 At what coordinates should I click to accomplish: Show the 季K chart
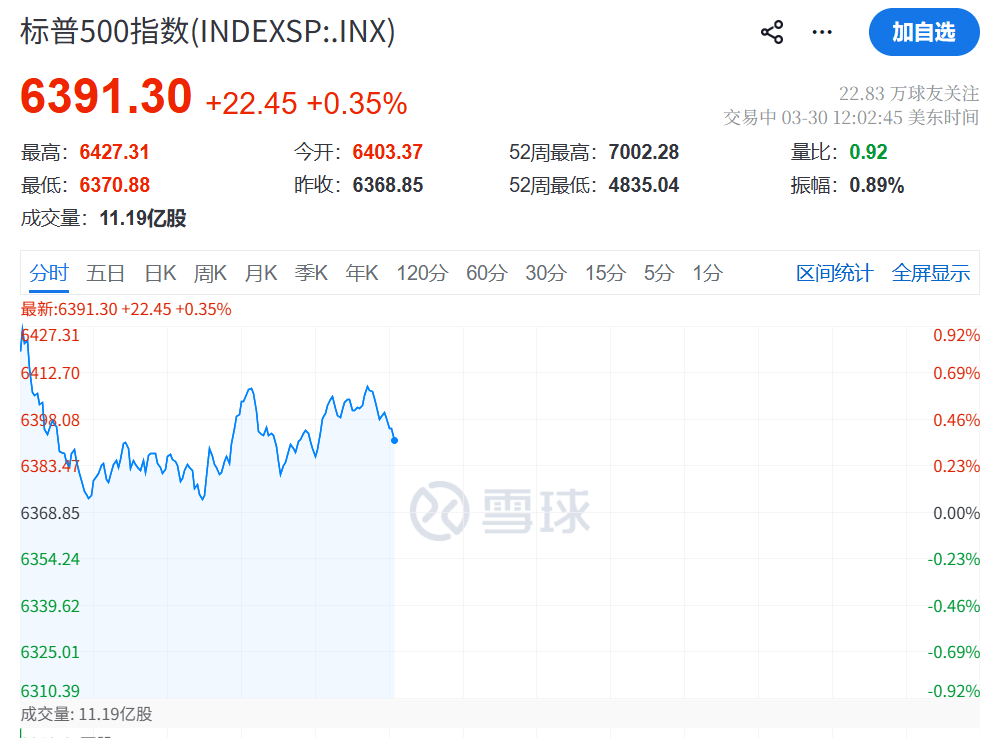coord(311,273)
